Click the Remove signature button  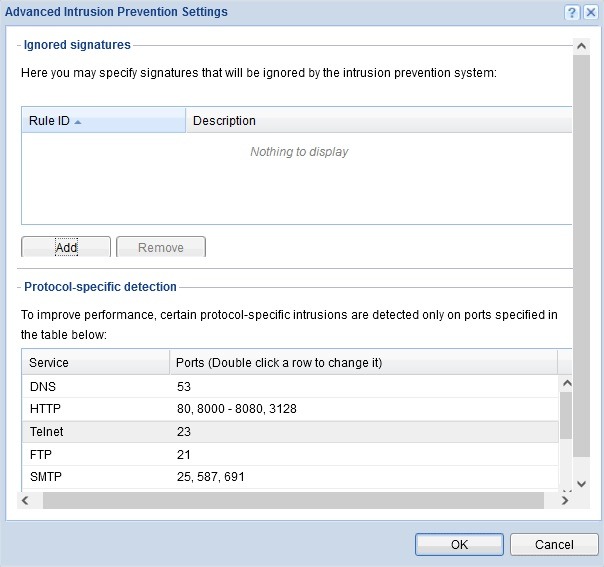(161, 247)
